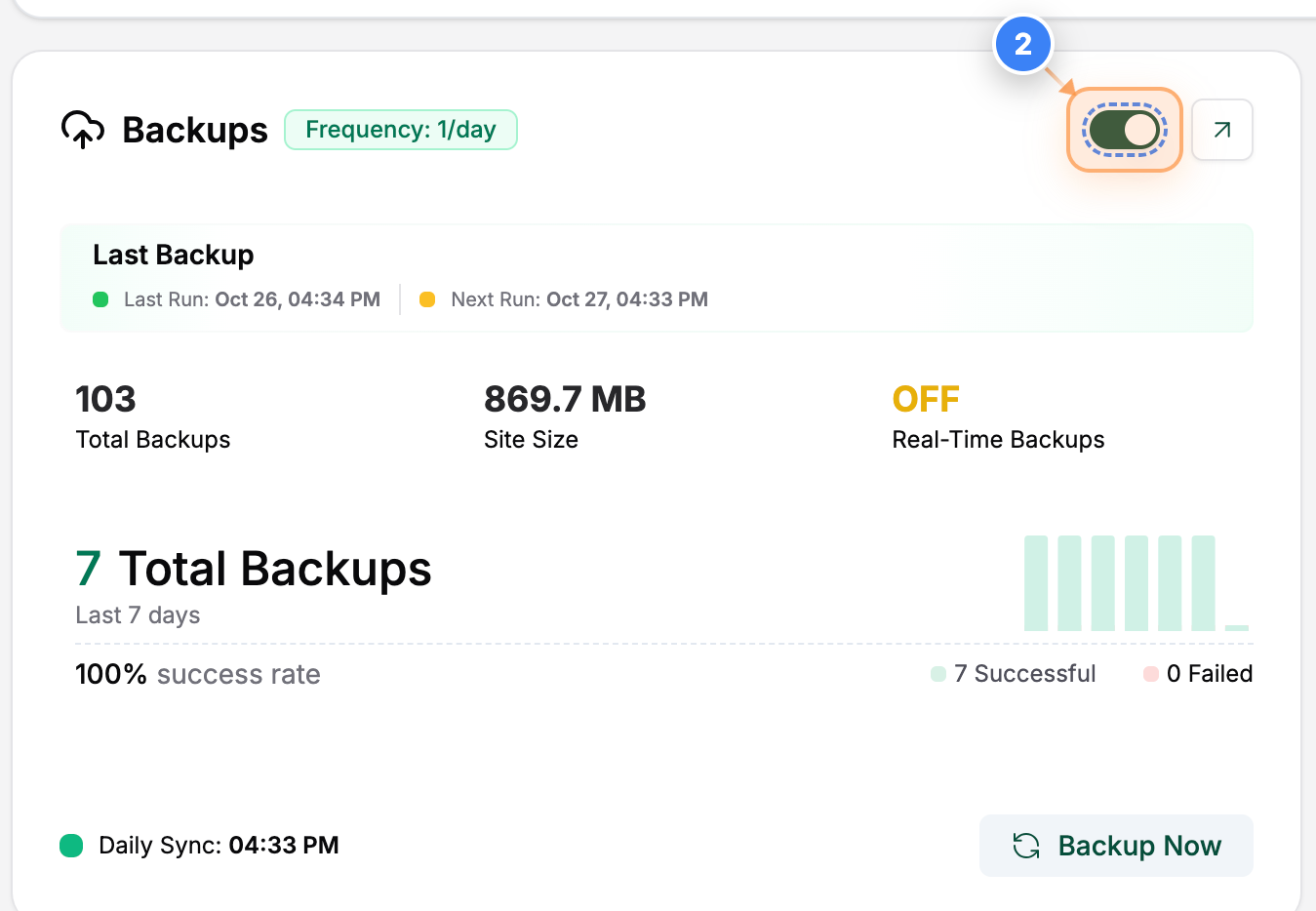Click the 0 Failed legend marker
Image resolution: width=1316 pixels, height=911 pixels.
coord(1151,673)
